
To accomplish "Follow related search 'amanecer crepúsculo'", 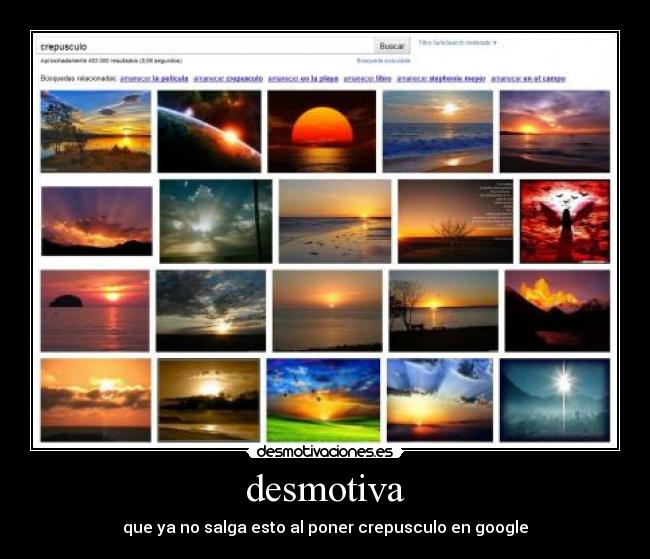I will tap(228, 79).
